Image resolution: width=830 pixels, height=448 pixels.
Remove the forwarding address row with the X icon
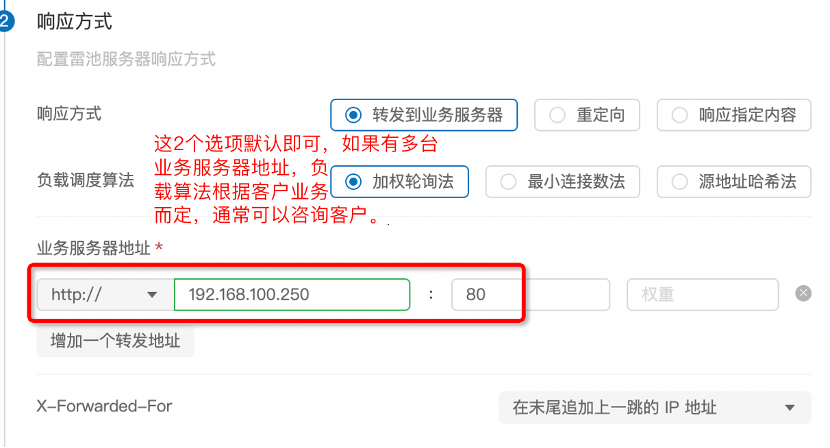point(803,293)
